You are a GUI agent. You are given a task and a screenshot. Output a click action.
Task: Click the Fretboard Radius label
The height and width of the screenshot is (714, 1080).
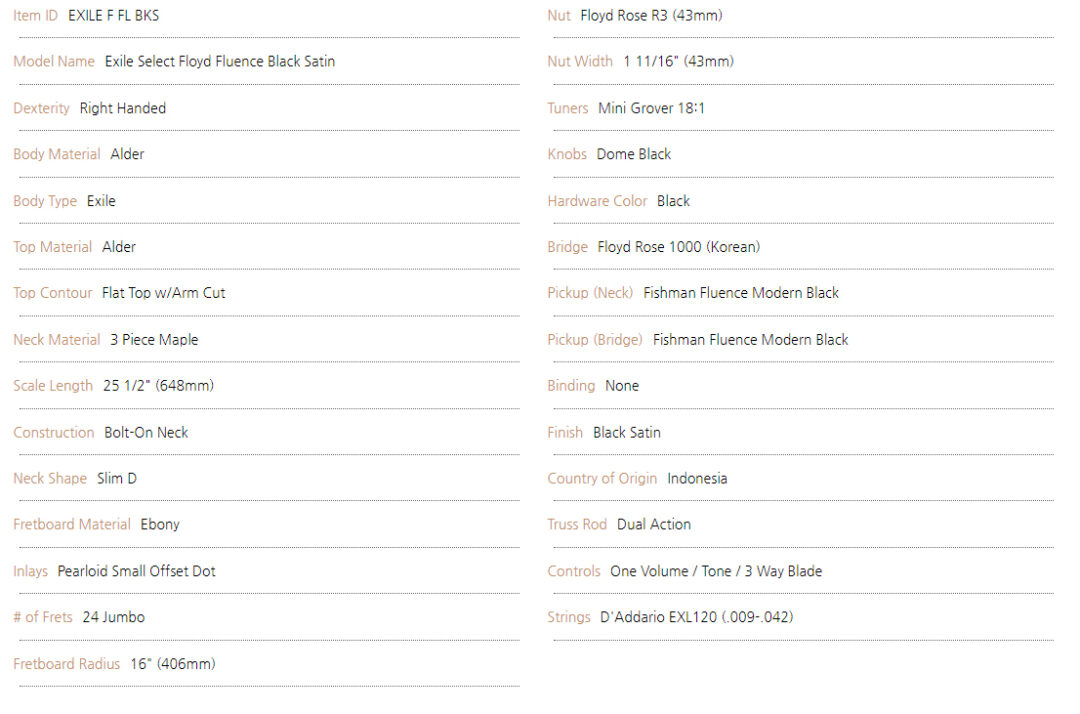pyautogui.click(x=66, y=664)
